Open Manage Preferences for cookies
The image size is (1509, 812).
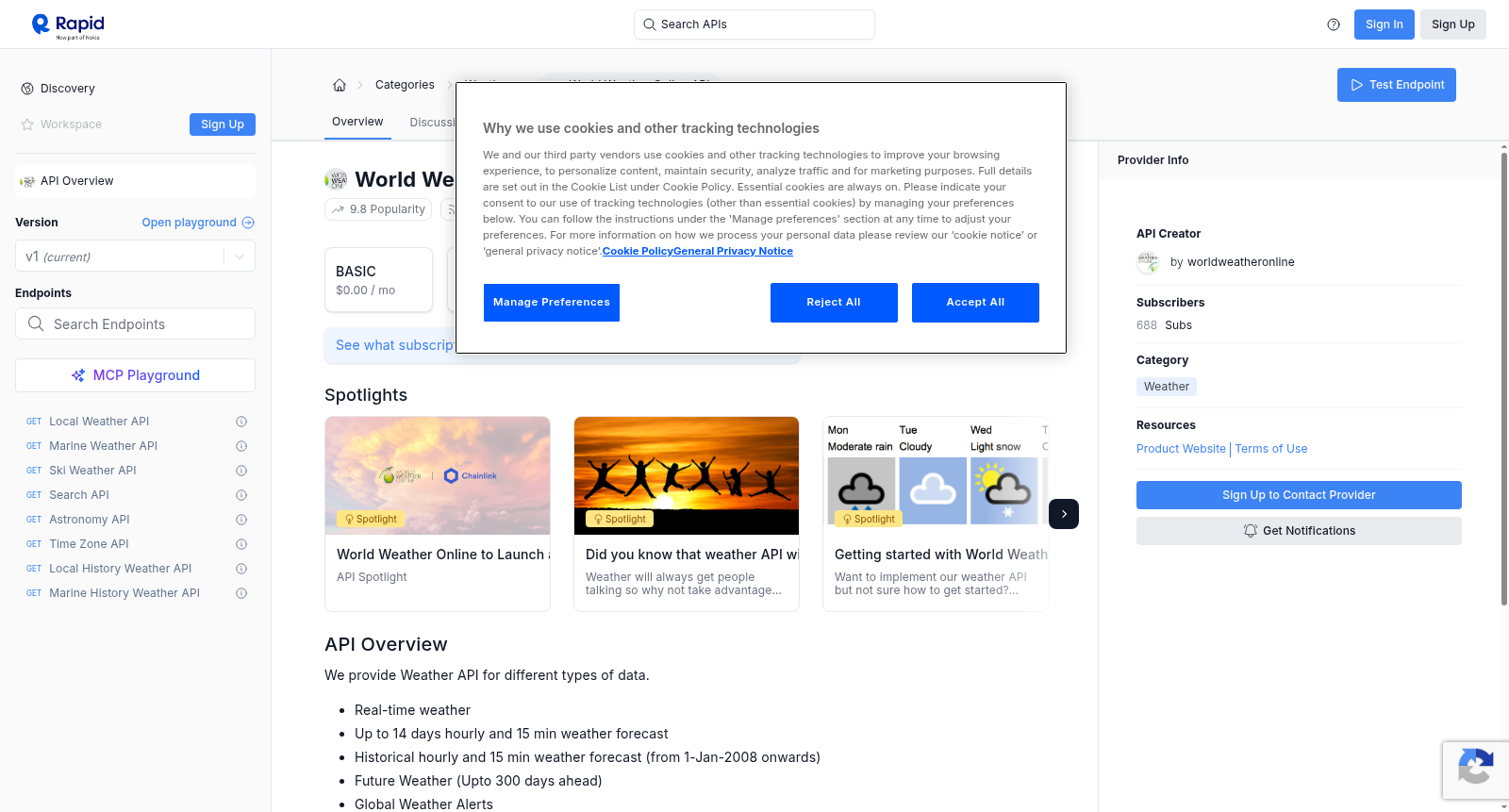552,303
